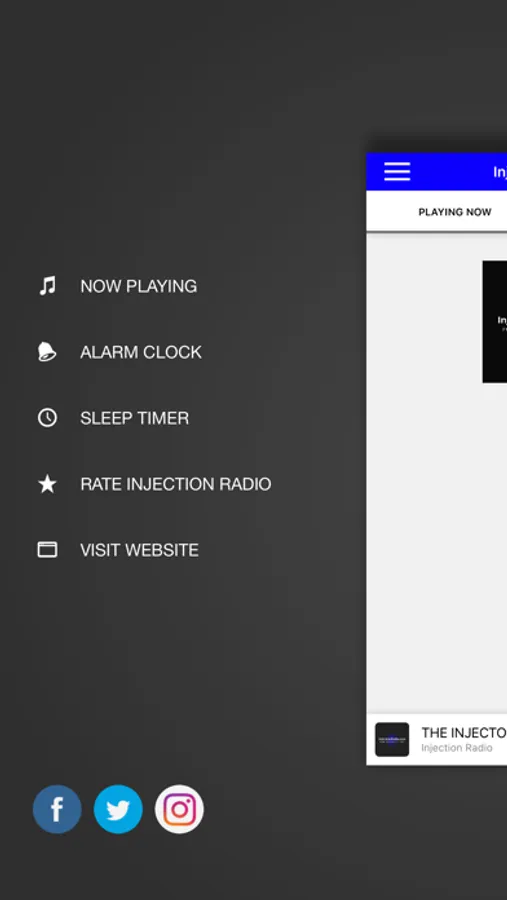Click the star rating icon
This screenshot has width=507, height=900.
(47, 484)
